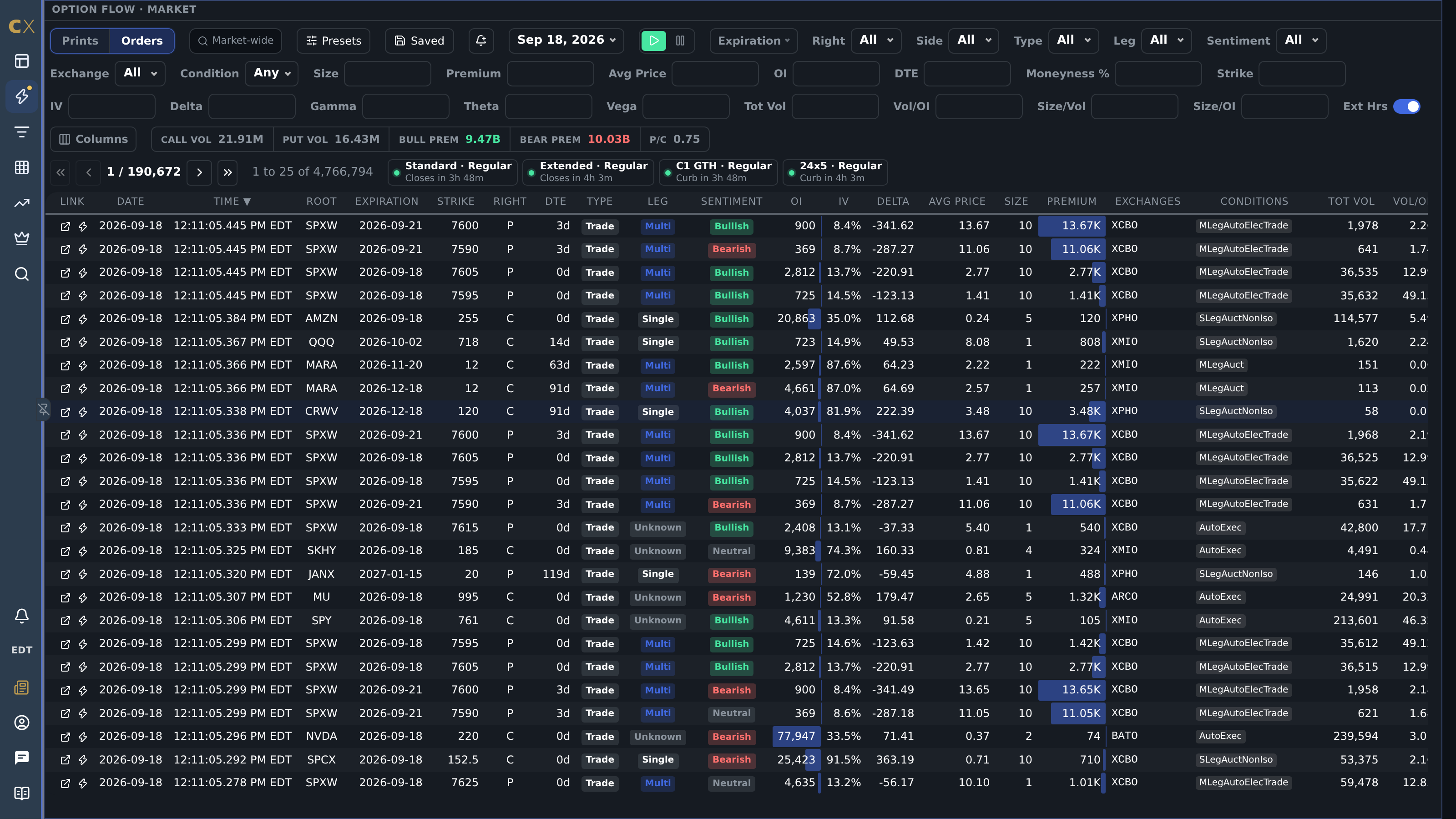Open the dashboard layout icon in sidebar
This screenshot has width=1456, height=819.
(x=21, y=61)
